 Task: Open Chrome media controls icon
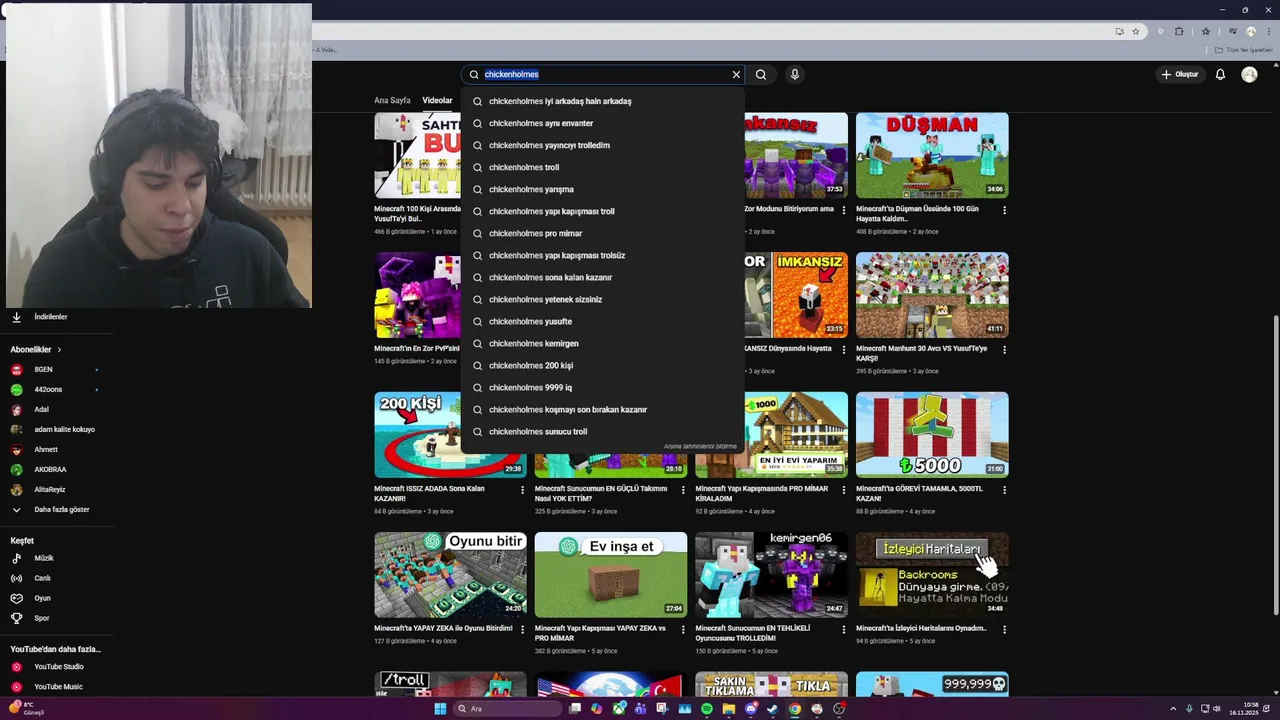click(x=1232, y=31)
